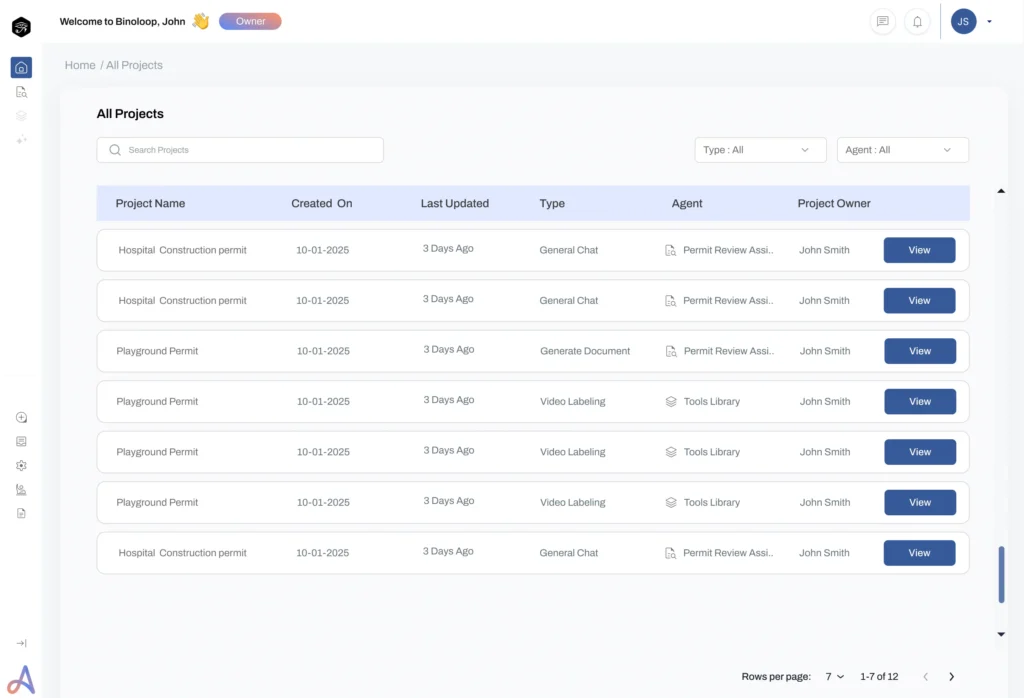
Task: Open the notifications bell
Action: (917, 22)
